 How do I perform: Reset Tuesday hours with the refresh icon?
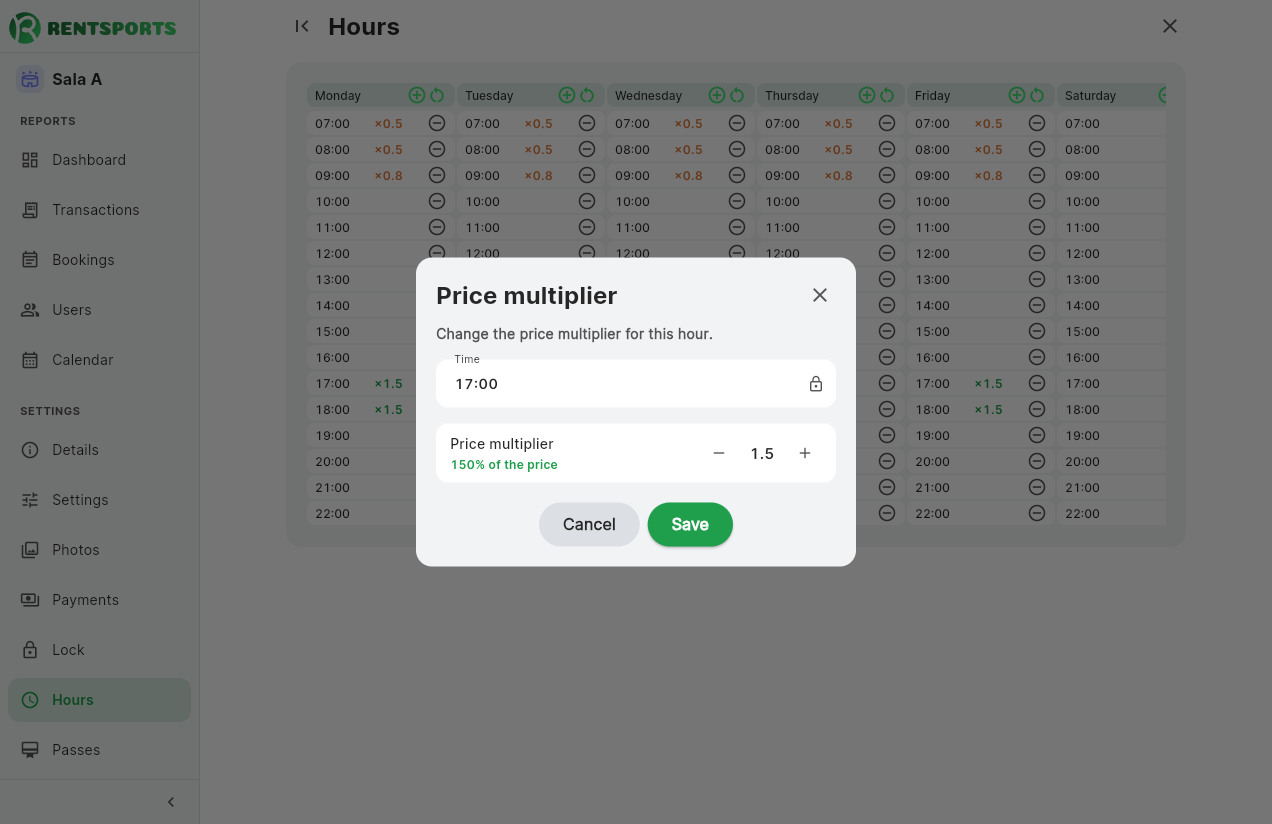(587, 95)
